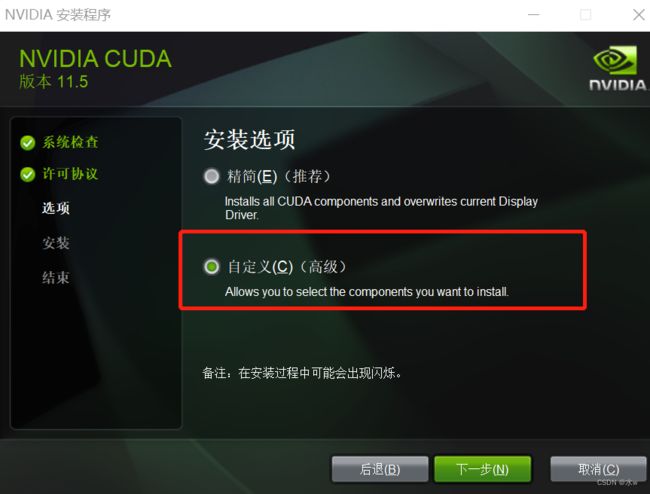Click the 精简(E)（推荐）label text
The width and height of the screenshot is (650, 494).
tap(279, 177)
